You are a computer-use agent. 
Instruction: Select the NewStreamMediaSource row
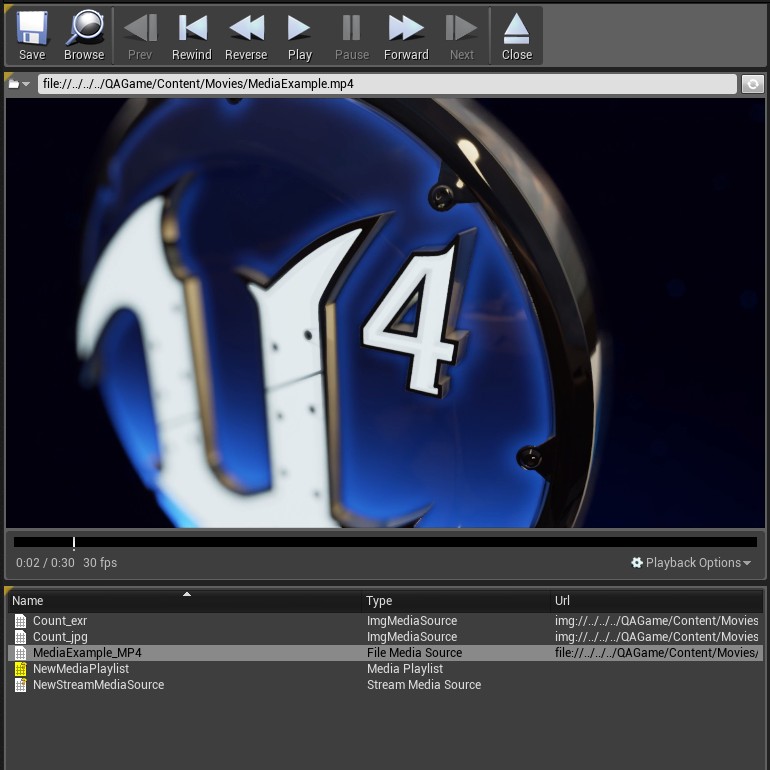click(385, 685)
